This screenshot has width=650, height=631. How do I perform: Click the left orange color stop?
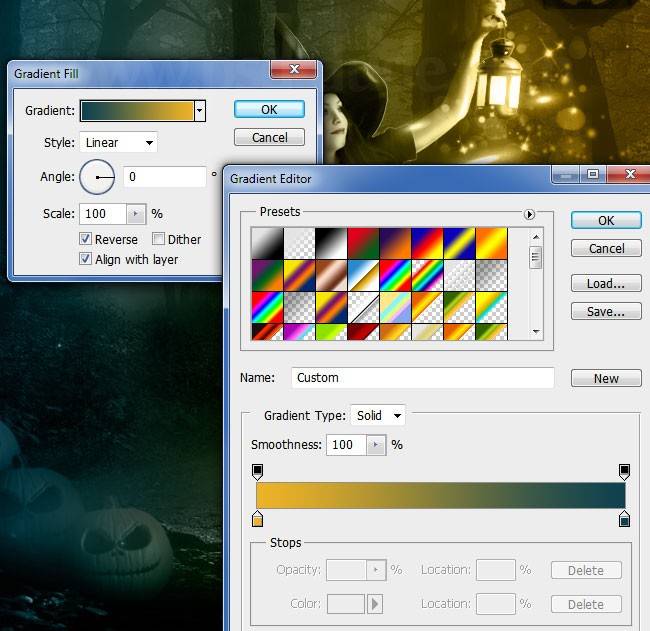pos(257,519)
